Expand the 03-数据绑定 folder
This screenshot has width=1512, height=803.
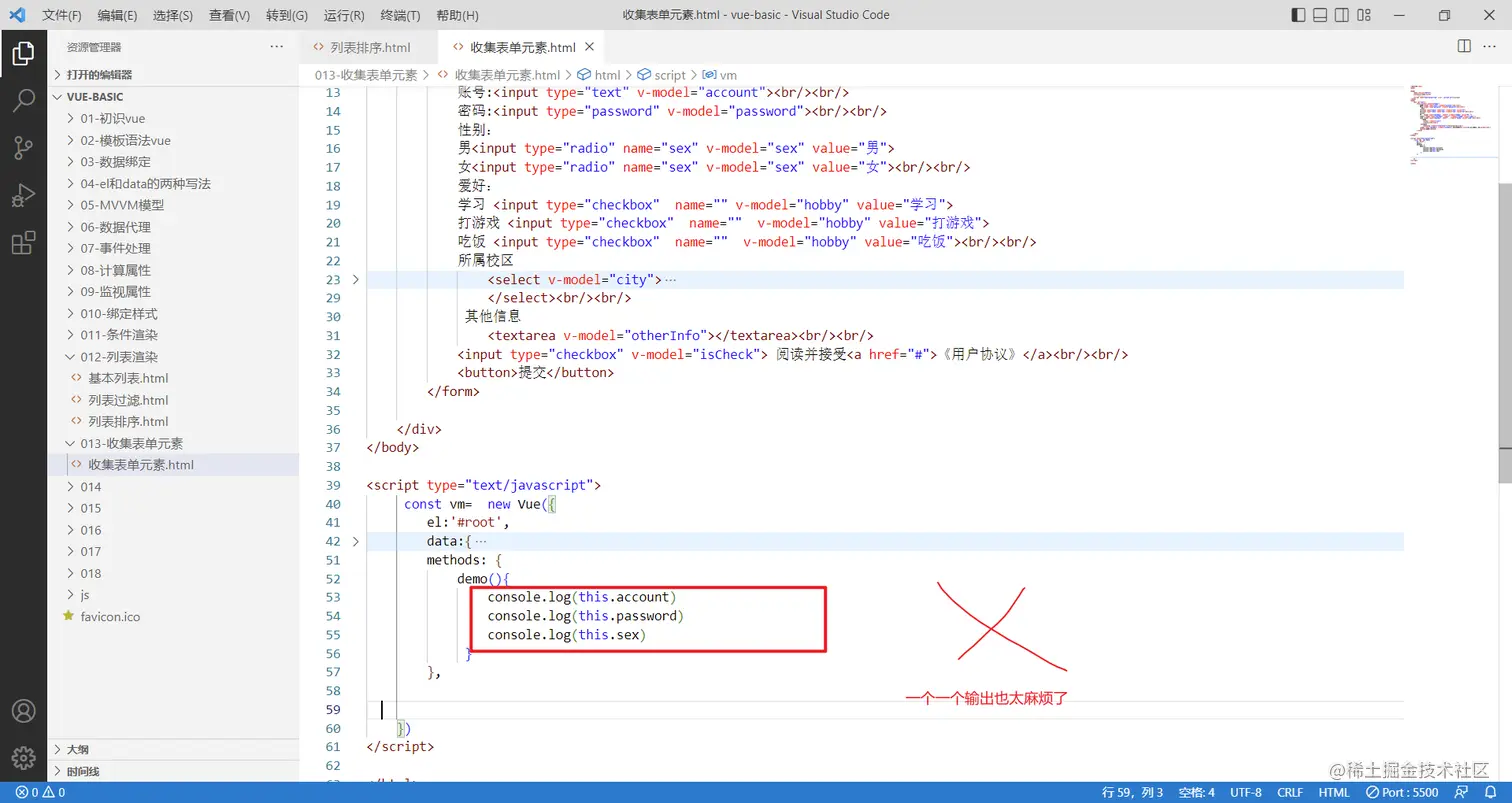click(173, 162)
